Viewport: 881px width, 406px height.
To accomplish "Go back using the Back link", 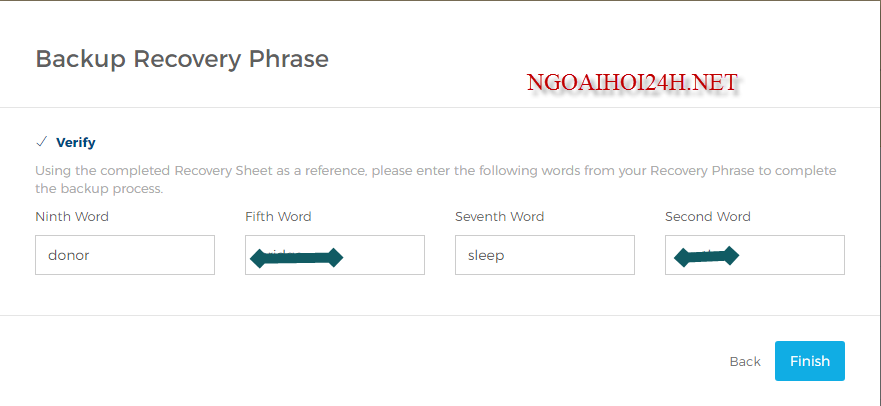I will click(745, 362).
